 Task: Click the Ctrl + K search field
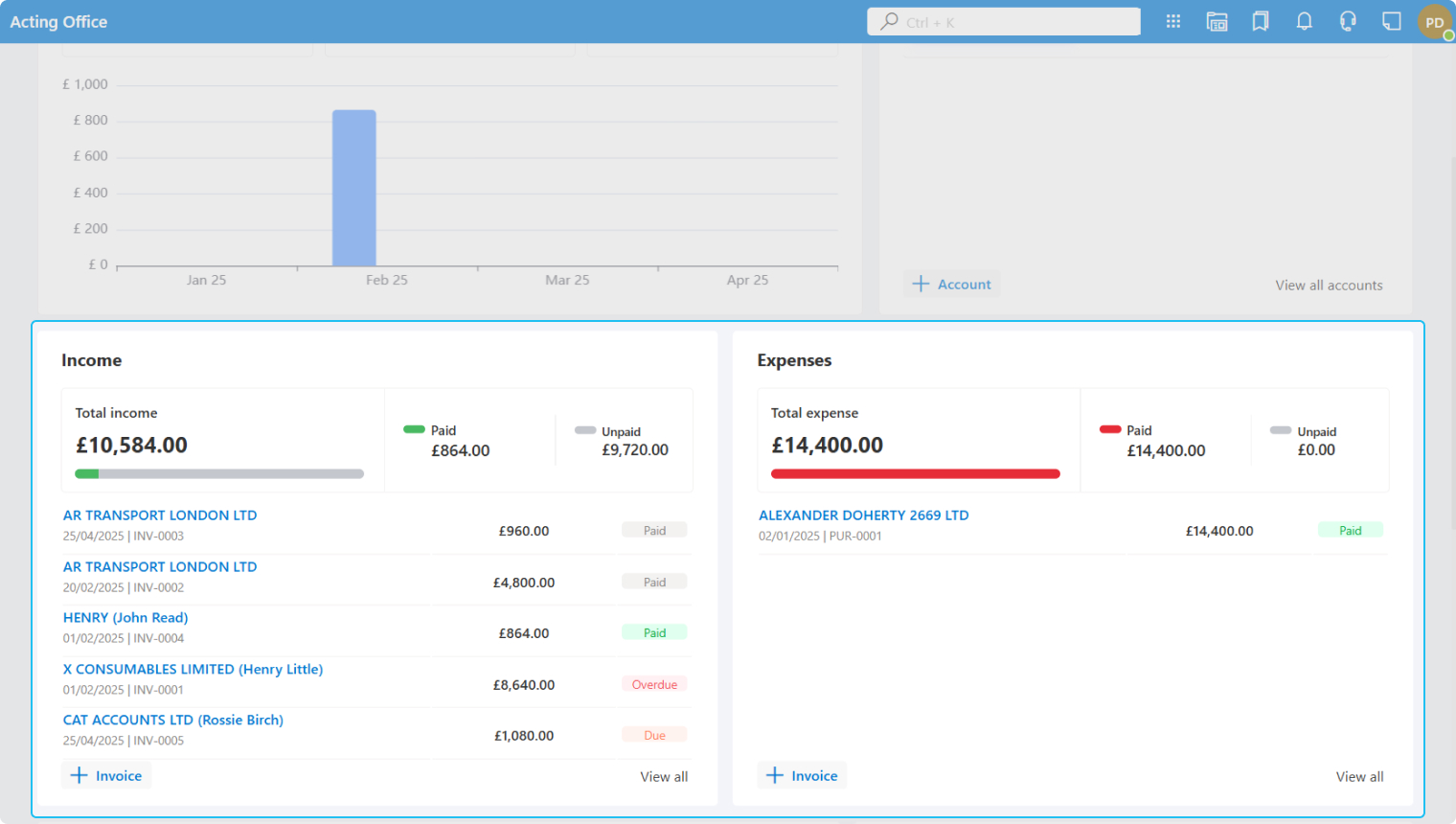click(1015, 22)
